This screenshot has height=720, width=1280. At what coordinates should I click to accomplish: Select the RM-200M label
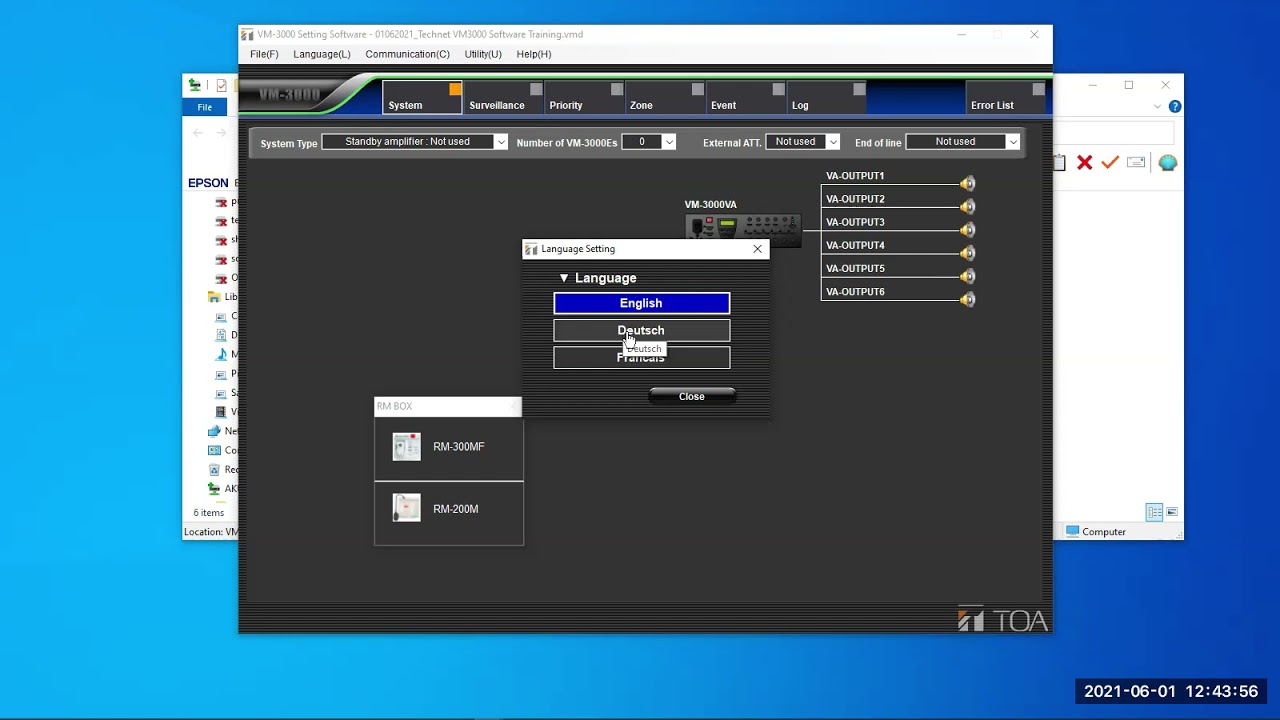click(x=456, y=509)
